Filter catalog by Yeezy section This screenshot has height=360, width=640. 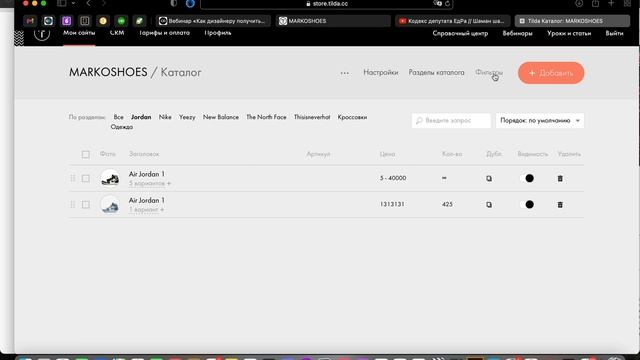tap(187, 117)
